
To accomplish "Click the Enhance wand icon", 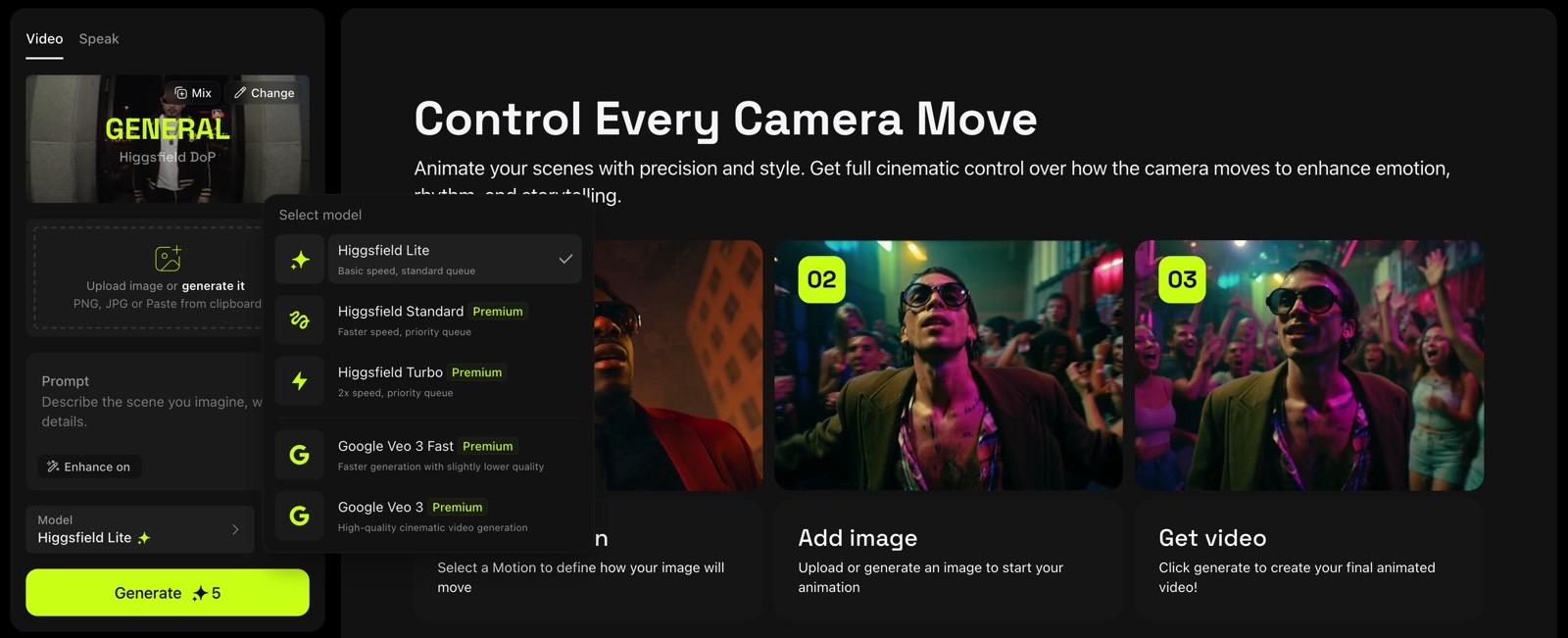I will [53, 466].
